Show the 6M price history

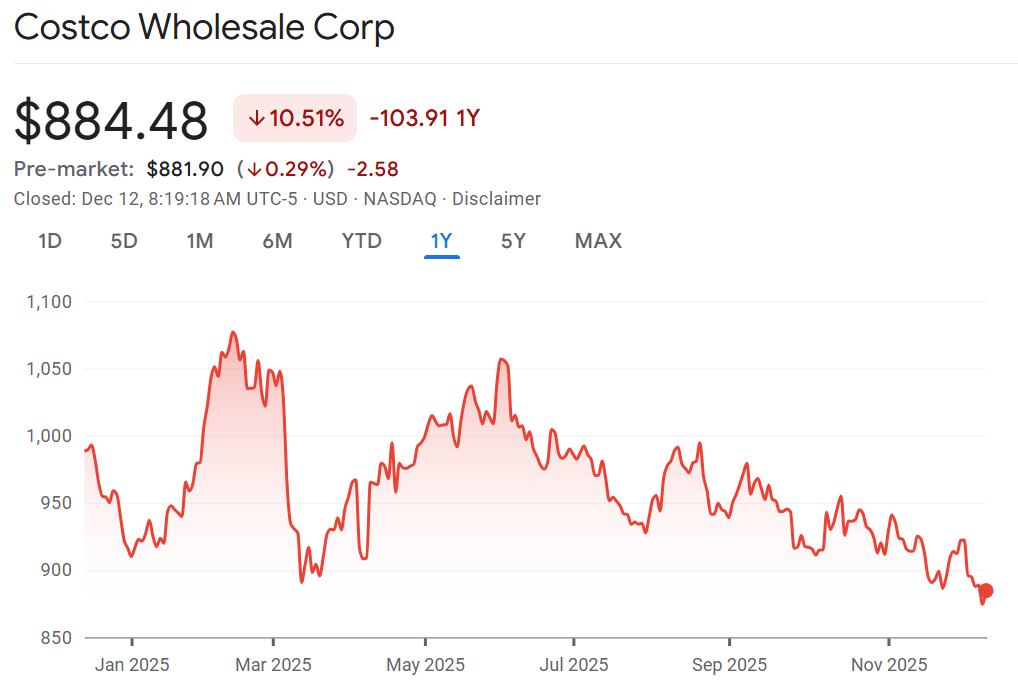click(277, 241)
